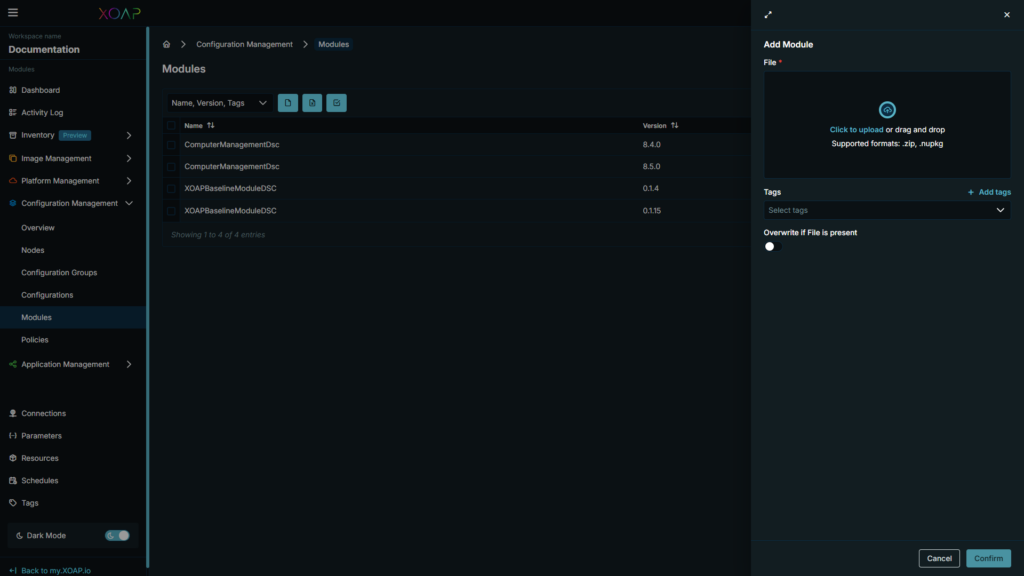
Task: Toggle the select-all checkbox in table header
Action: (x=171, y=125)
